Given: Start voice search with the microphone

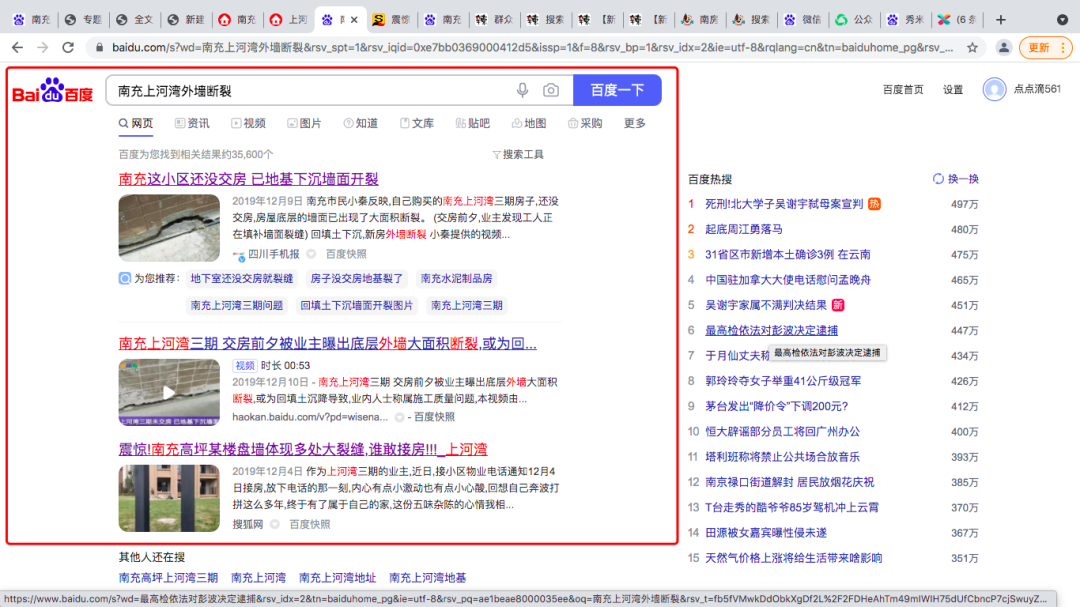Looking at the screenshot, I should coord(523,90).
